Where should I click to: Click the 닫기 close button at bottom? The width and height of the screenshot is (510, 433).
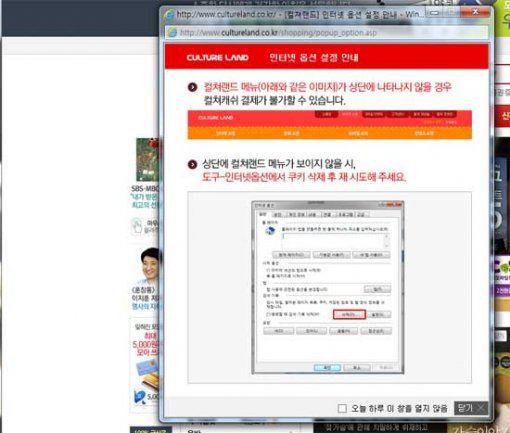[471, 408]
